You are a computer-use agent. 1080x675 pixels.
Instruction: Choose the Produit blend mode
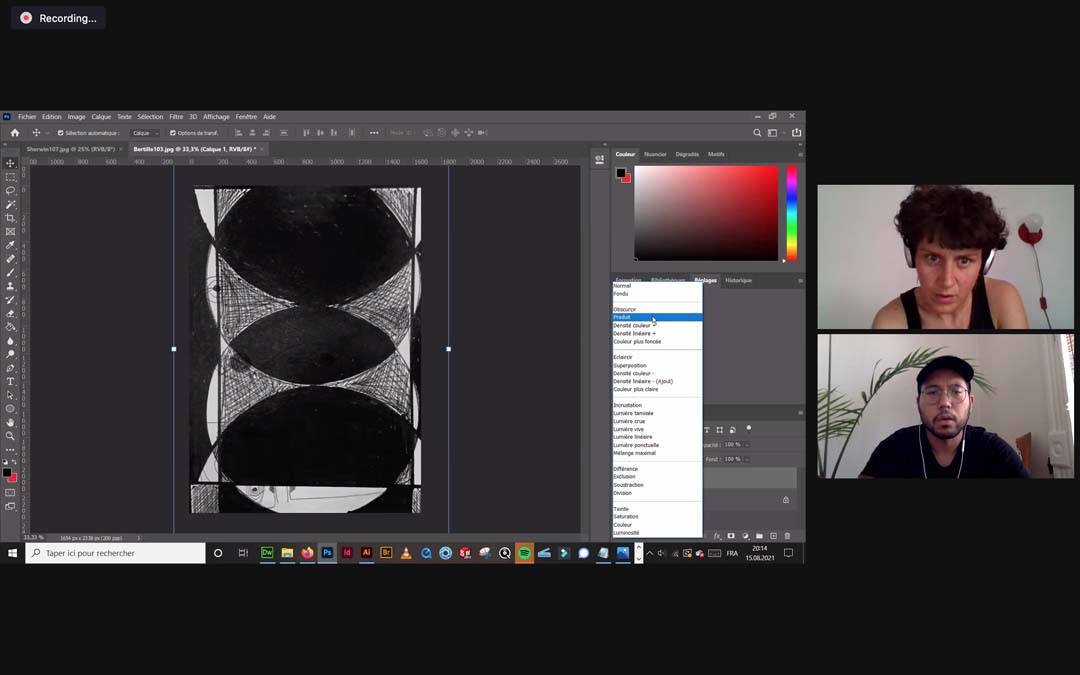coord(658,318)
